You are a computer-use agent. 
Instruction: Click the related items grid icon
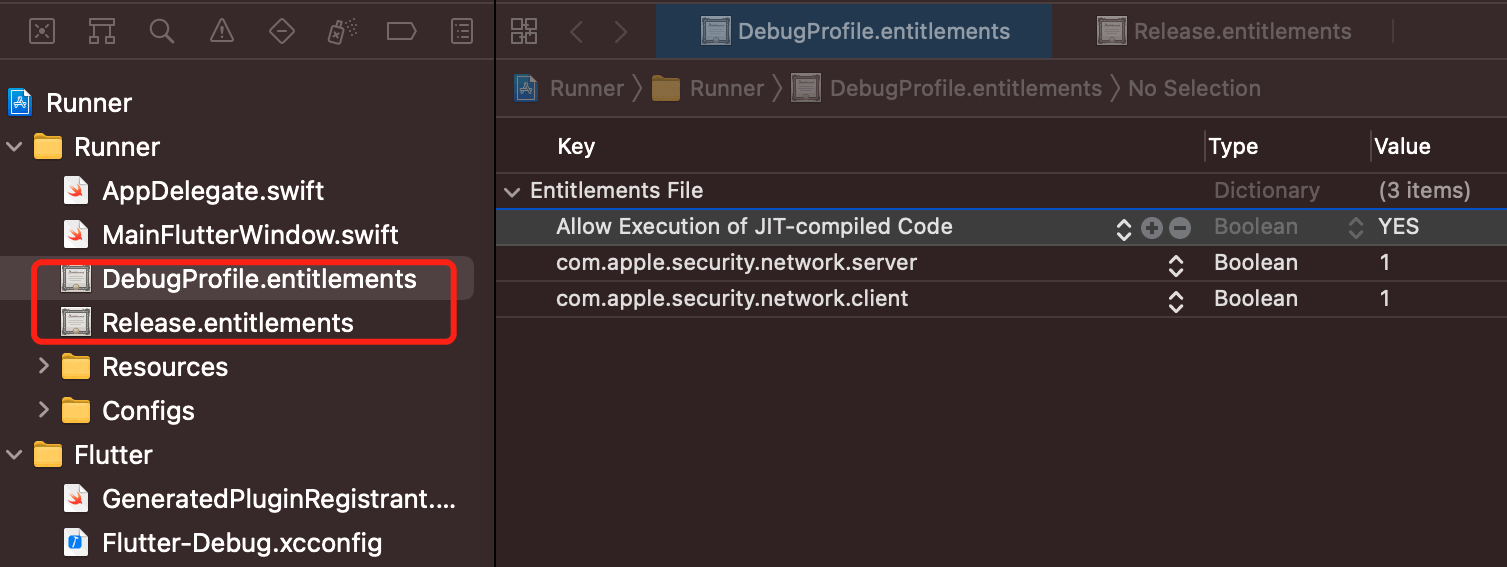pos(524,31)
